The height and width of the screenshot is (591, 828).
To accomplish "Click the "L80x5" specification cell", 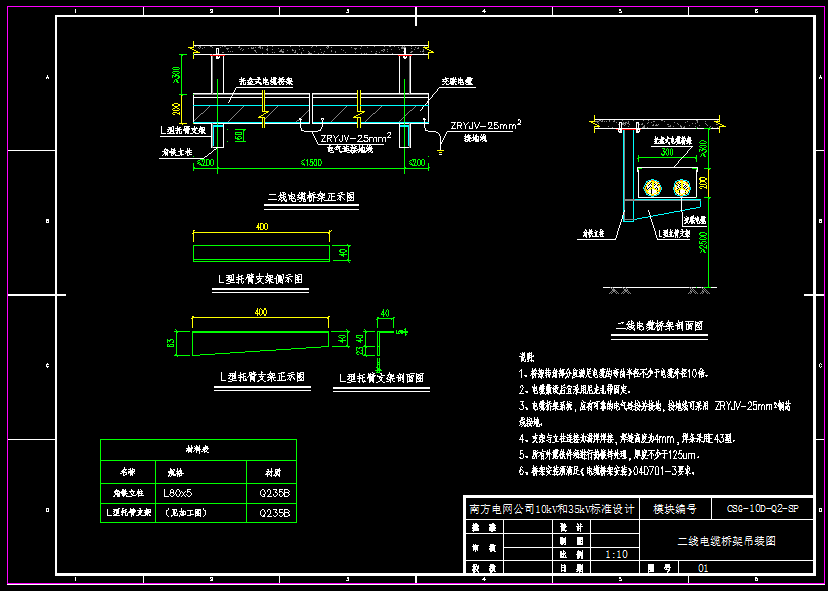I will 178,493.
